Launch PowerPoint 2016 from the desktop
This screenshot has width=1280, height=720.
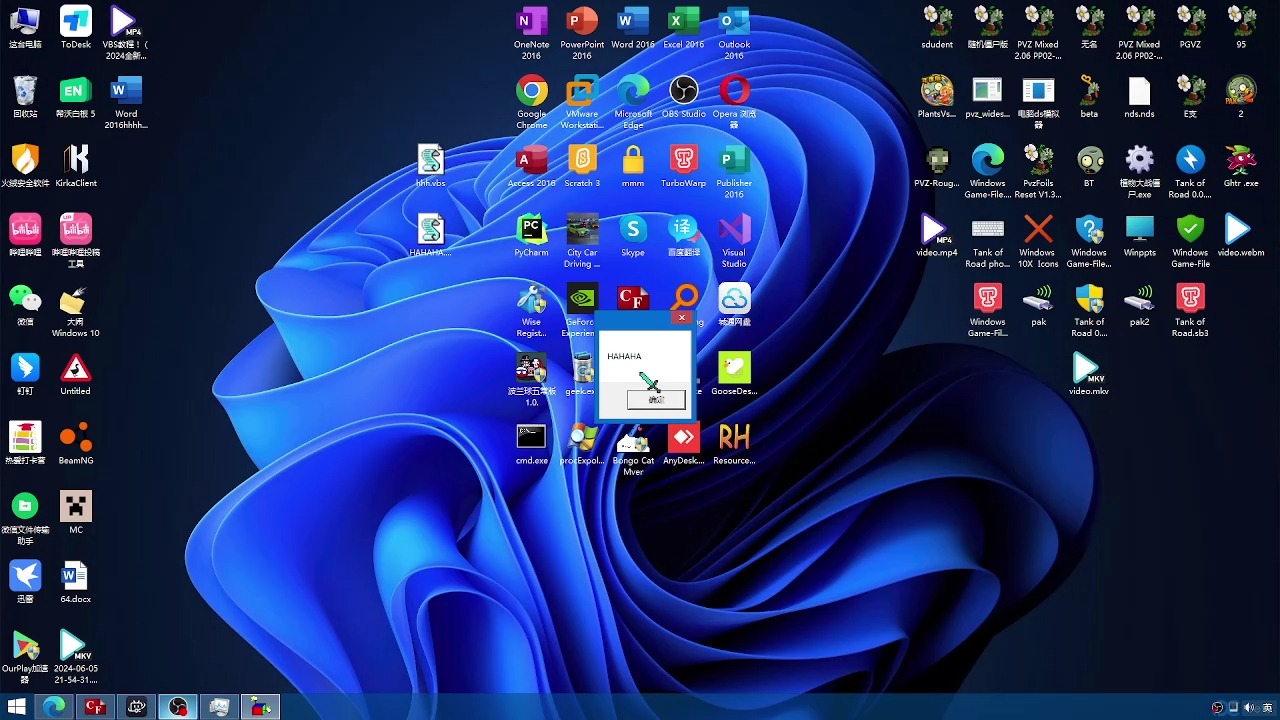pyautogui.click(x=582, y=32)
